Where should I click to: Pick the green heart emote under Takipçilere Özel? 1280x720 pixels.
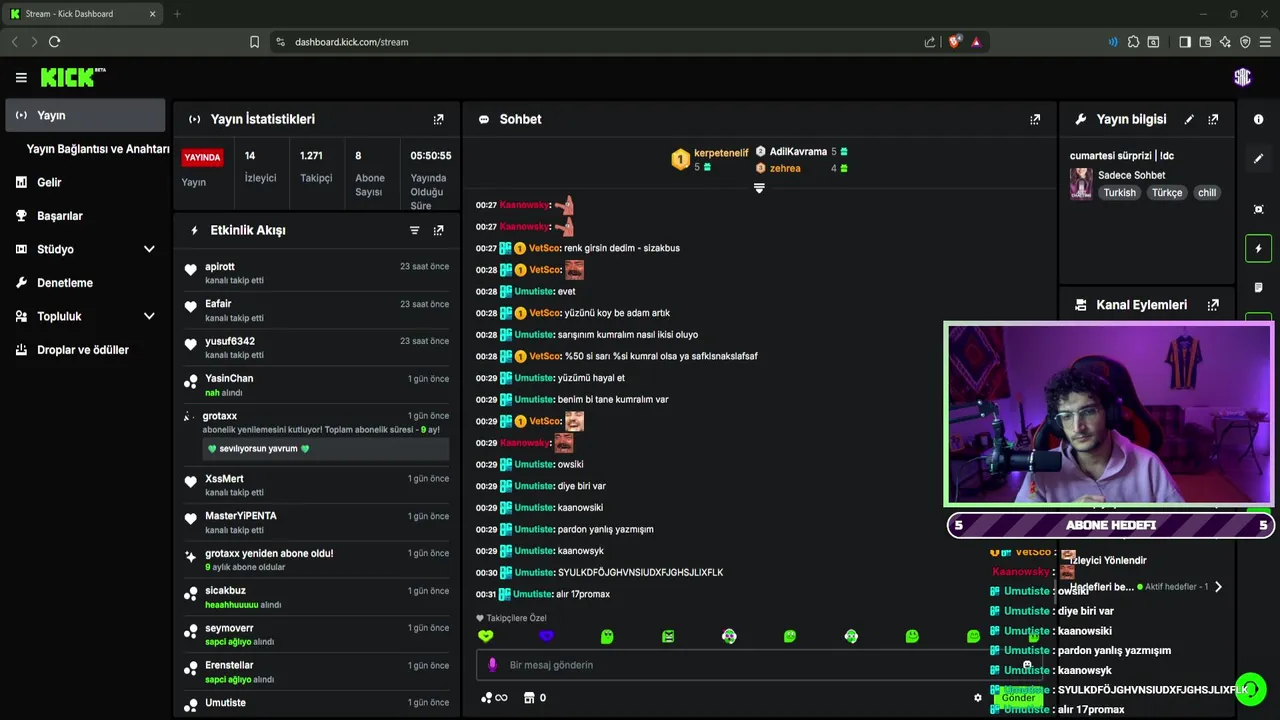pos(486,636)
